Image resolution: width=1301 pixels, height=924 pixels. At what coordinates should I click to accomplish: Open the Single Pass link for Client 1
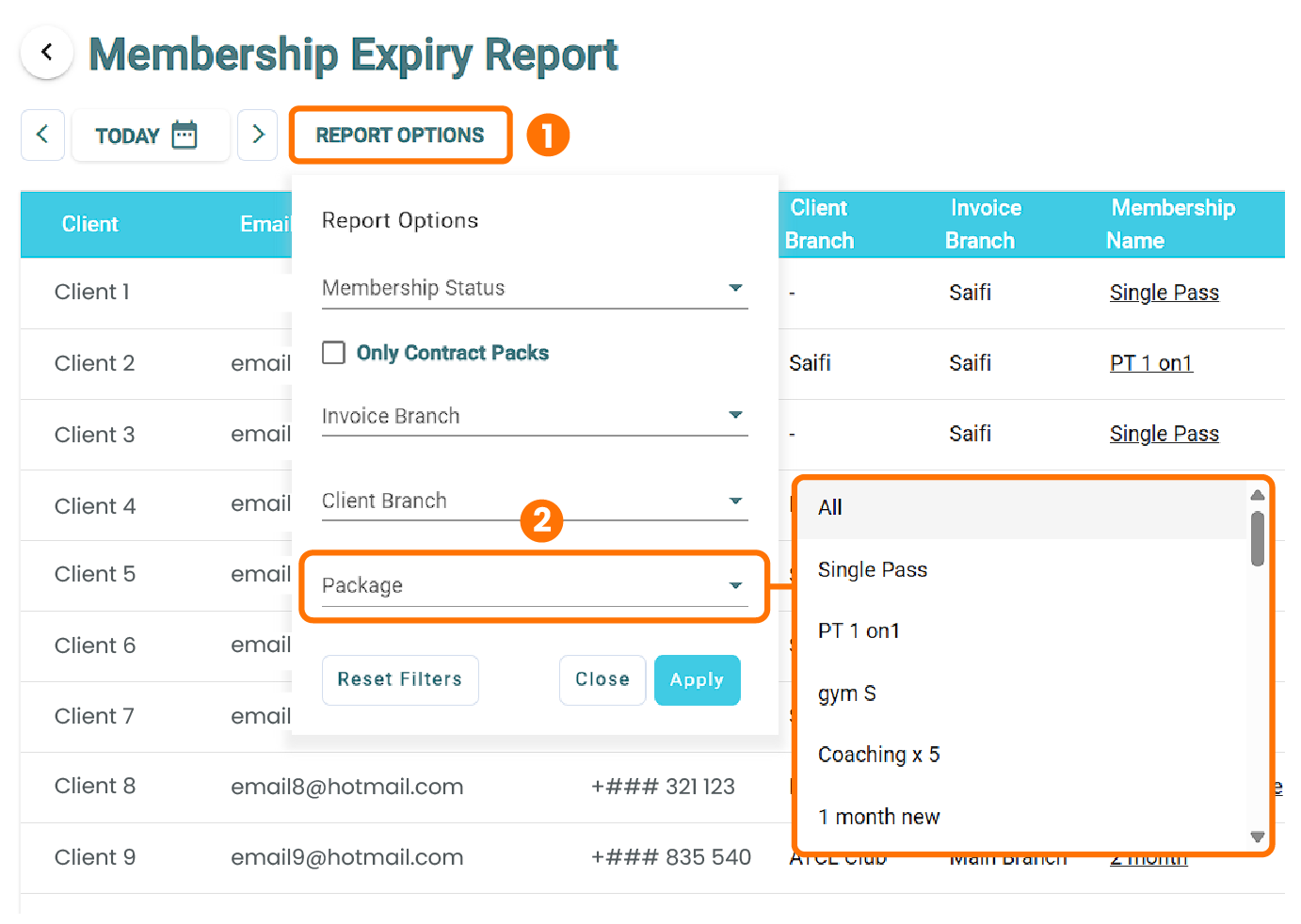[x=1164, y=293]
